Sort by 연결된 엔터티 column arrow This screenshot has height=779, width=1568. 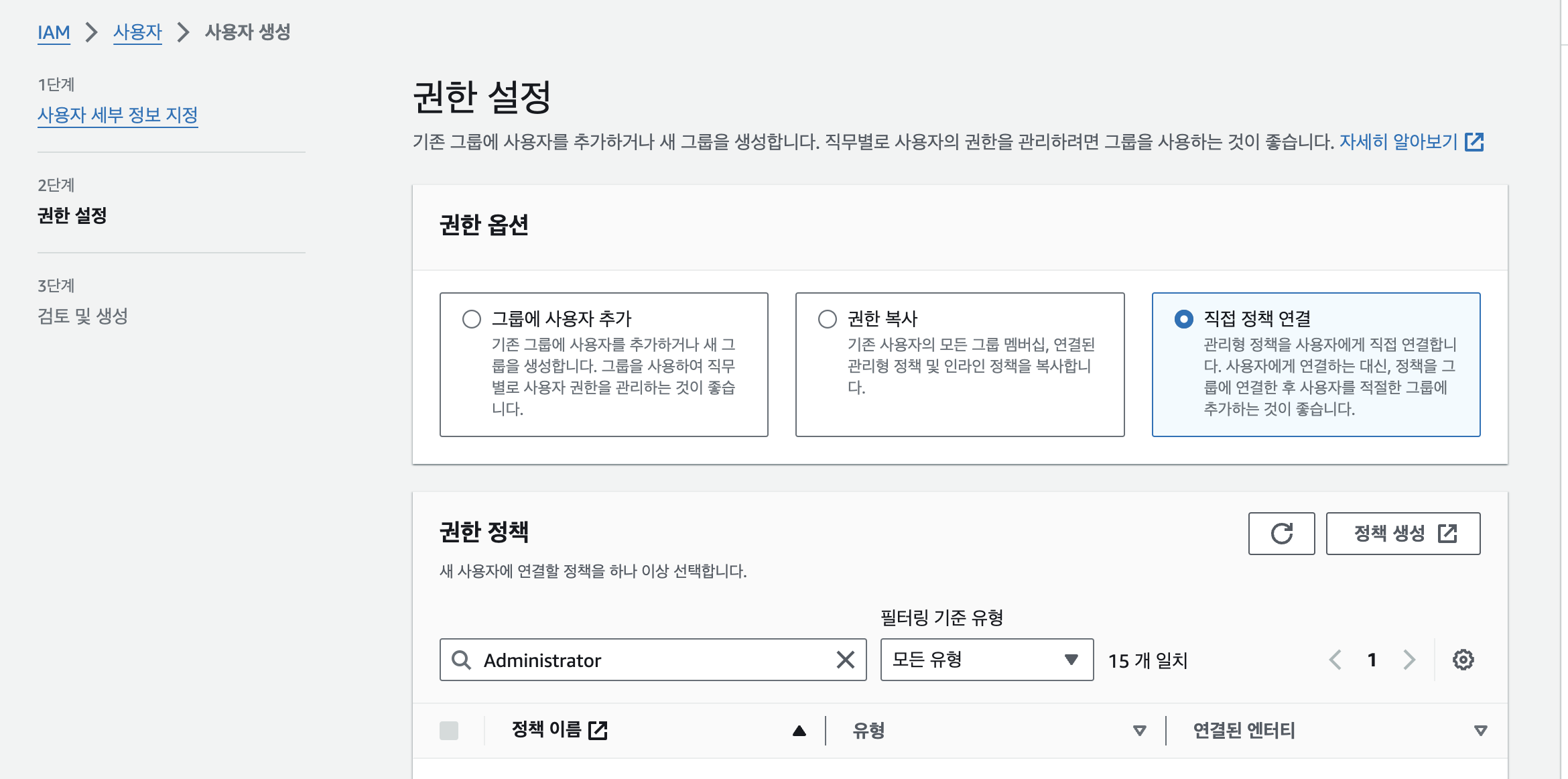[x=1481, y=731]
